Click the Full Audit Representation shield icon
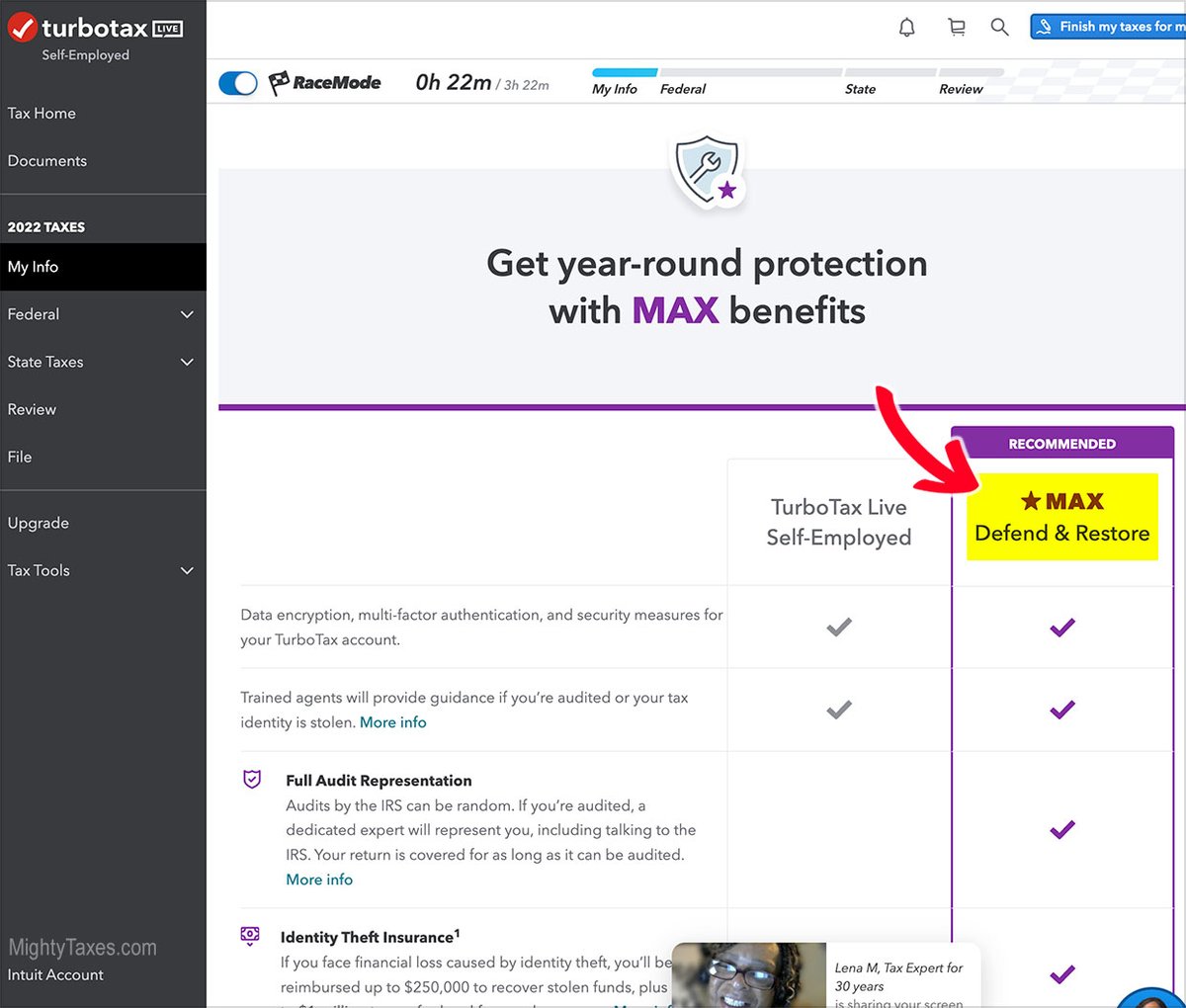Image resolution: width=1186 pixels, height=1008 pixels. click(251, 781)
